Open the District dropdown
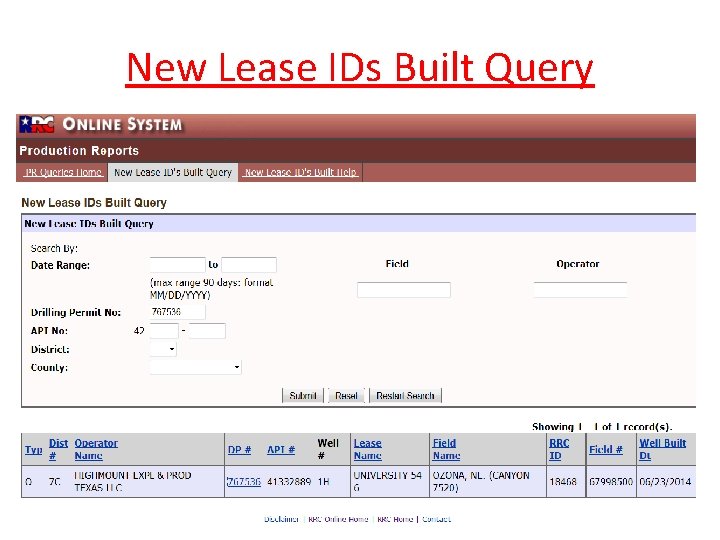This screenshot has height=540, width=720. [163, 349]
